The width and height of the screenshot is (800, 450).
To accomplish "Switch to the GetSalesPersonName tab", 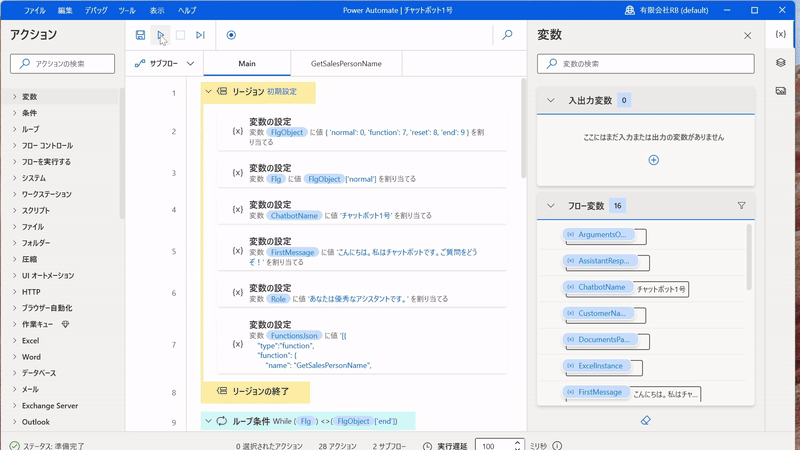I will 346,63.
